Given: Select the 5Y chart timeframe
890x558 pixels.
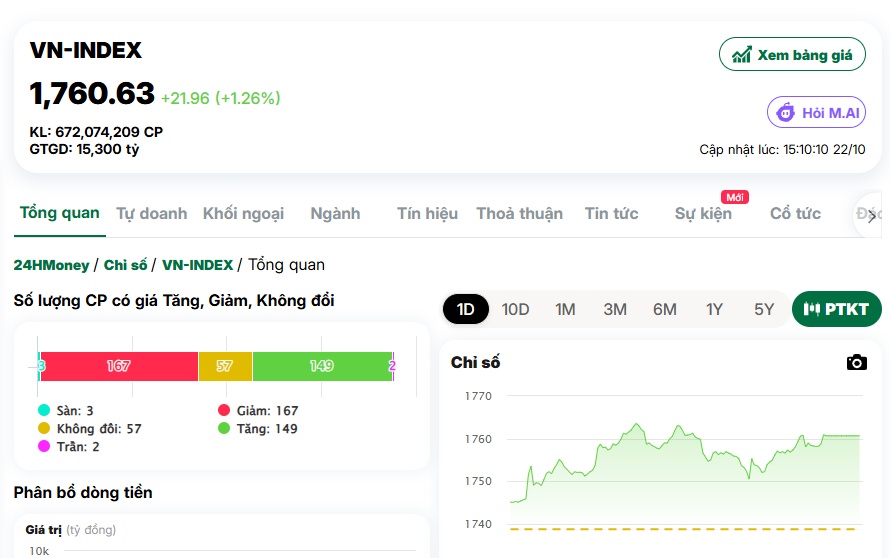Looking at the screenshot, I should (764, 309).
